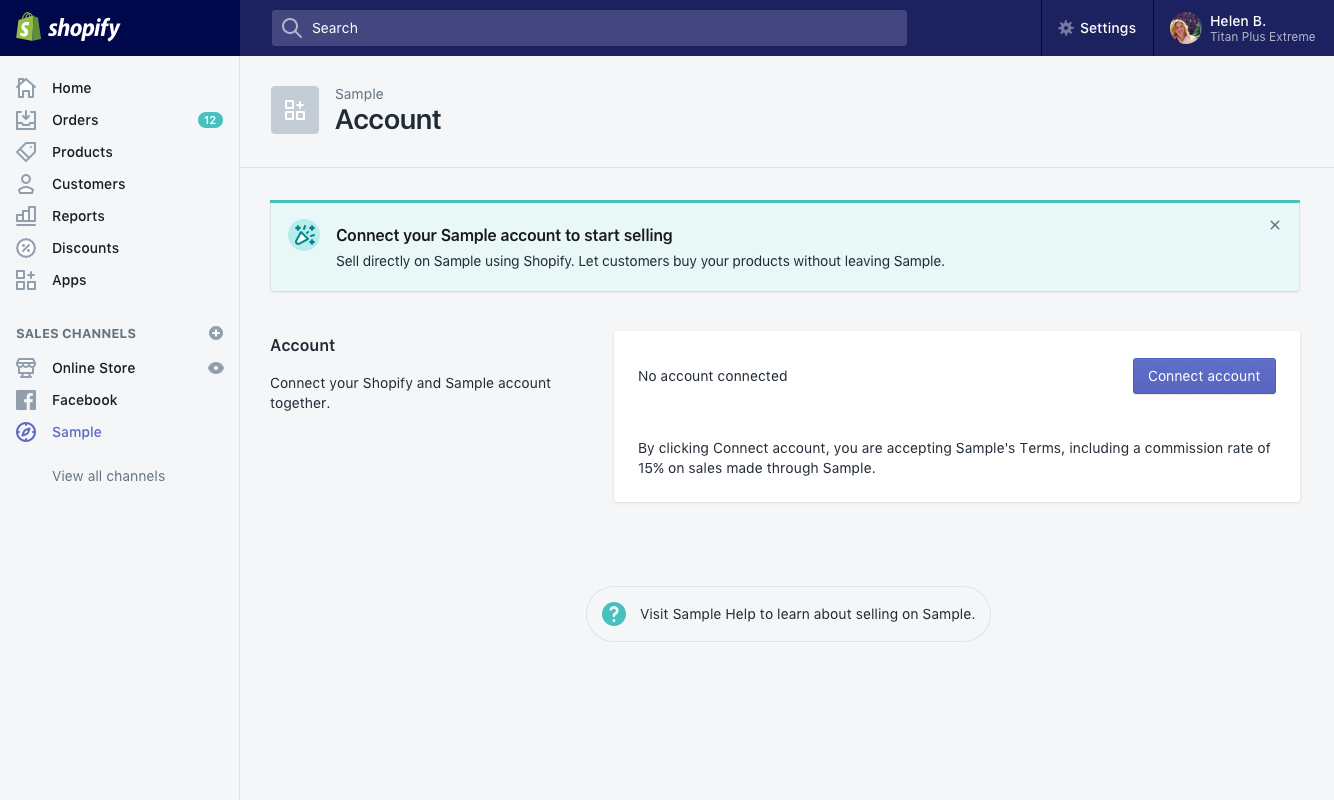Click the search magnifier icon
The image size is (1334, 800).
pos(292,28)
